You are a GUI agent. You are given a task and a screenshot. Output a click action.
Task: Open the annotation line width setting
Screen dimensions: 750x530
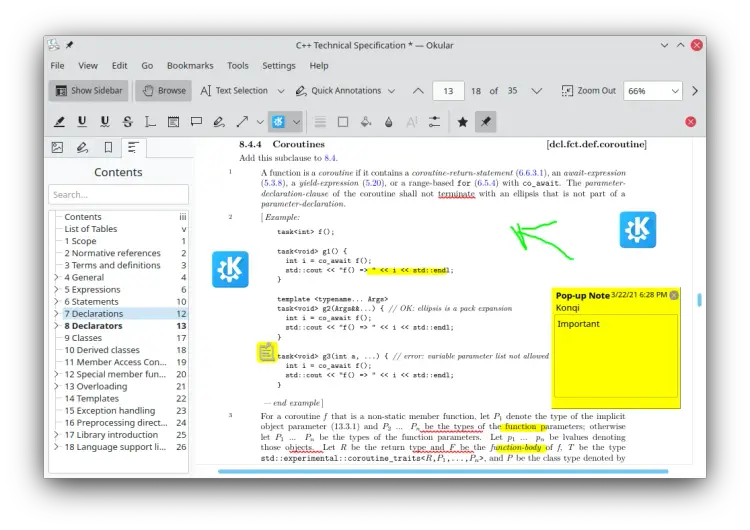pyautogui.click(x=320, y=122)
